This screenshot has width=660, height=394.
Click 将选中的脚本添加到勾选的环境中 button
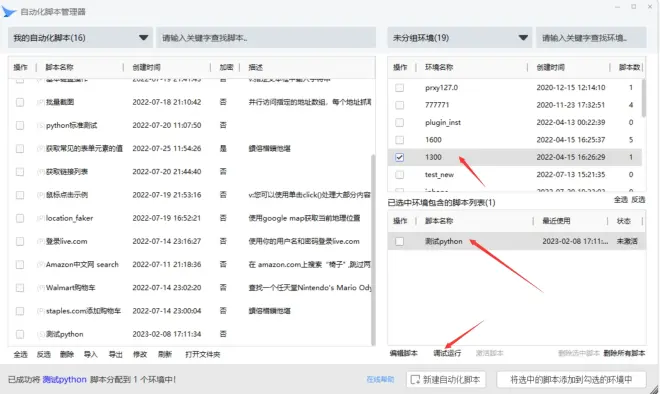click(571, 380)
